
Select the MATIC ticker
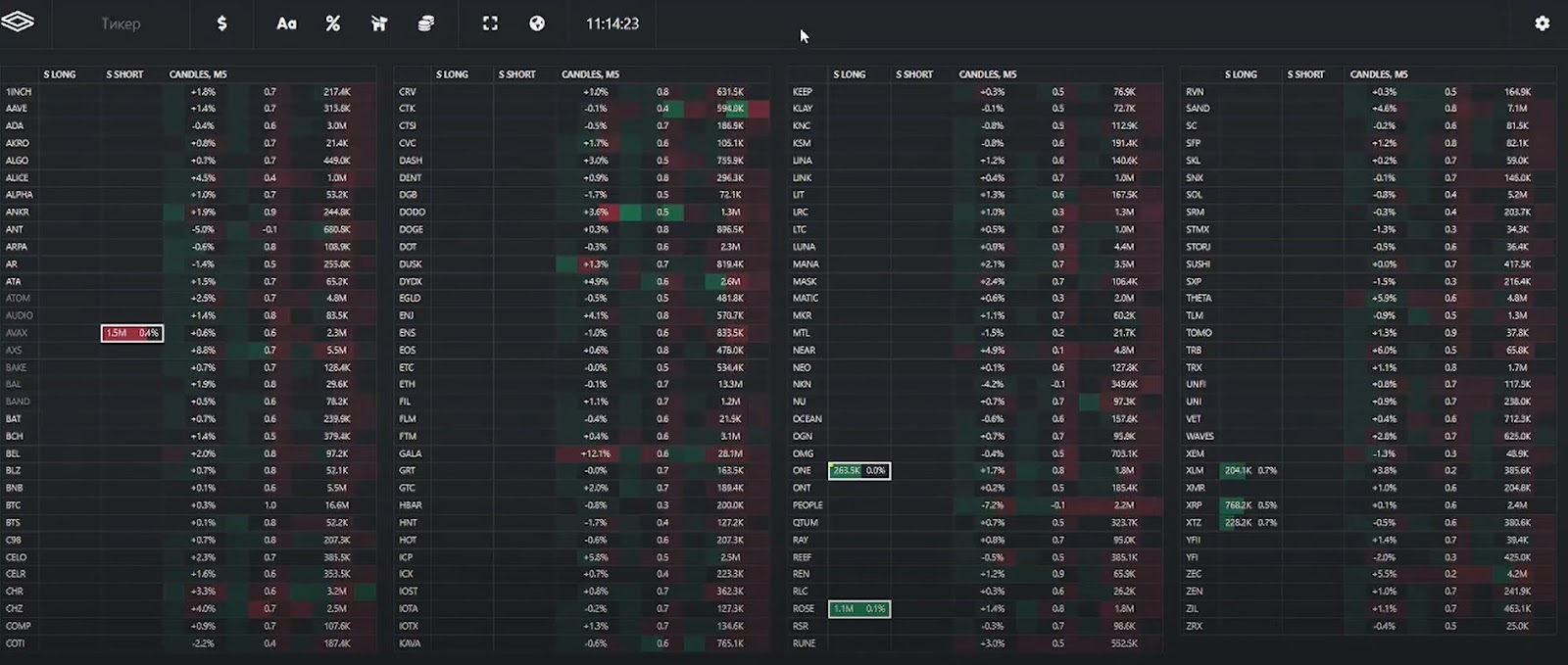(806, 299)
